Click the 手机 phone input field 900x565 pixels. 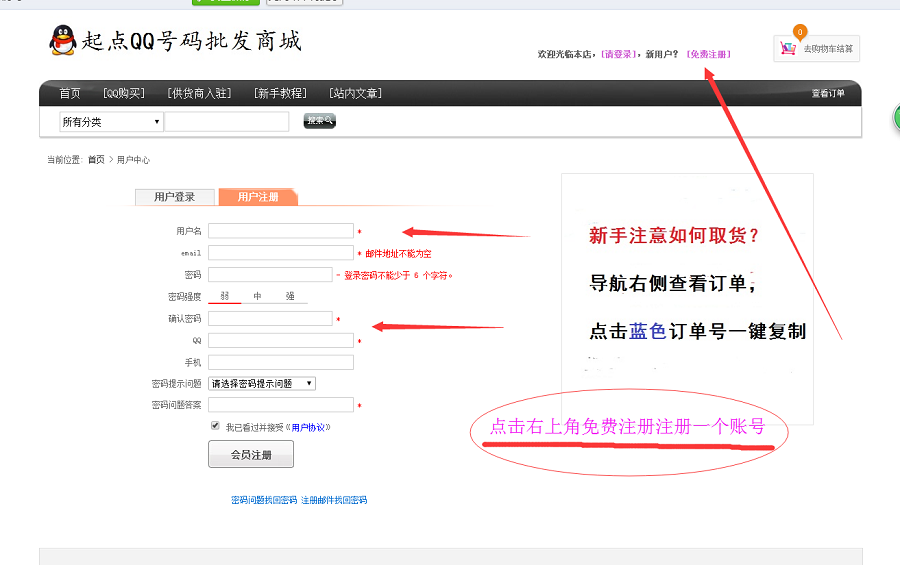click(281, 362)
